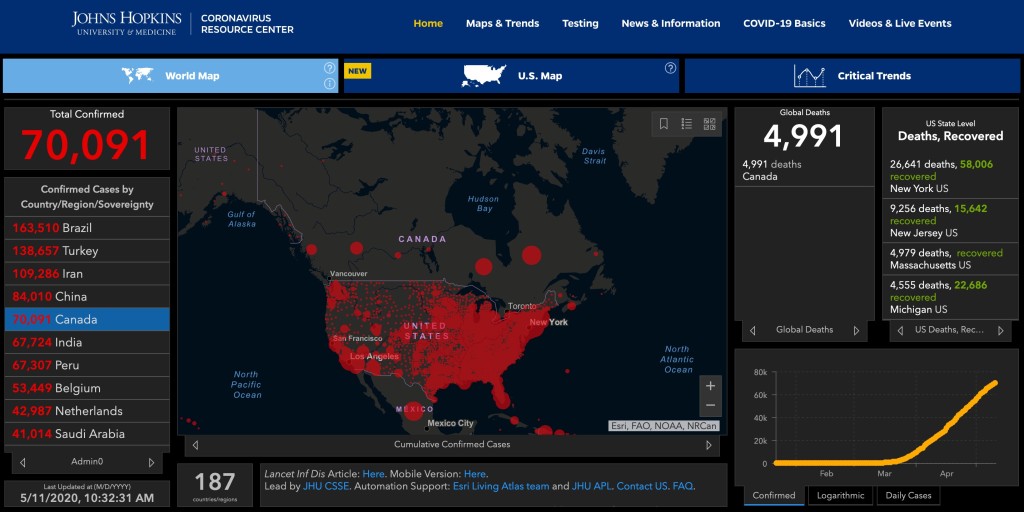Select the Logarithmic chart tab
Screen dimensions: 1024x512
[x=840, y=496]
